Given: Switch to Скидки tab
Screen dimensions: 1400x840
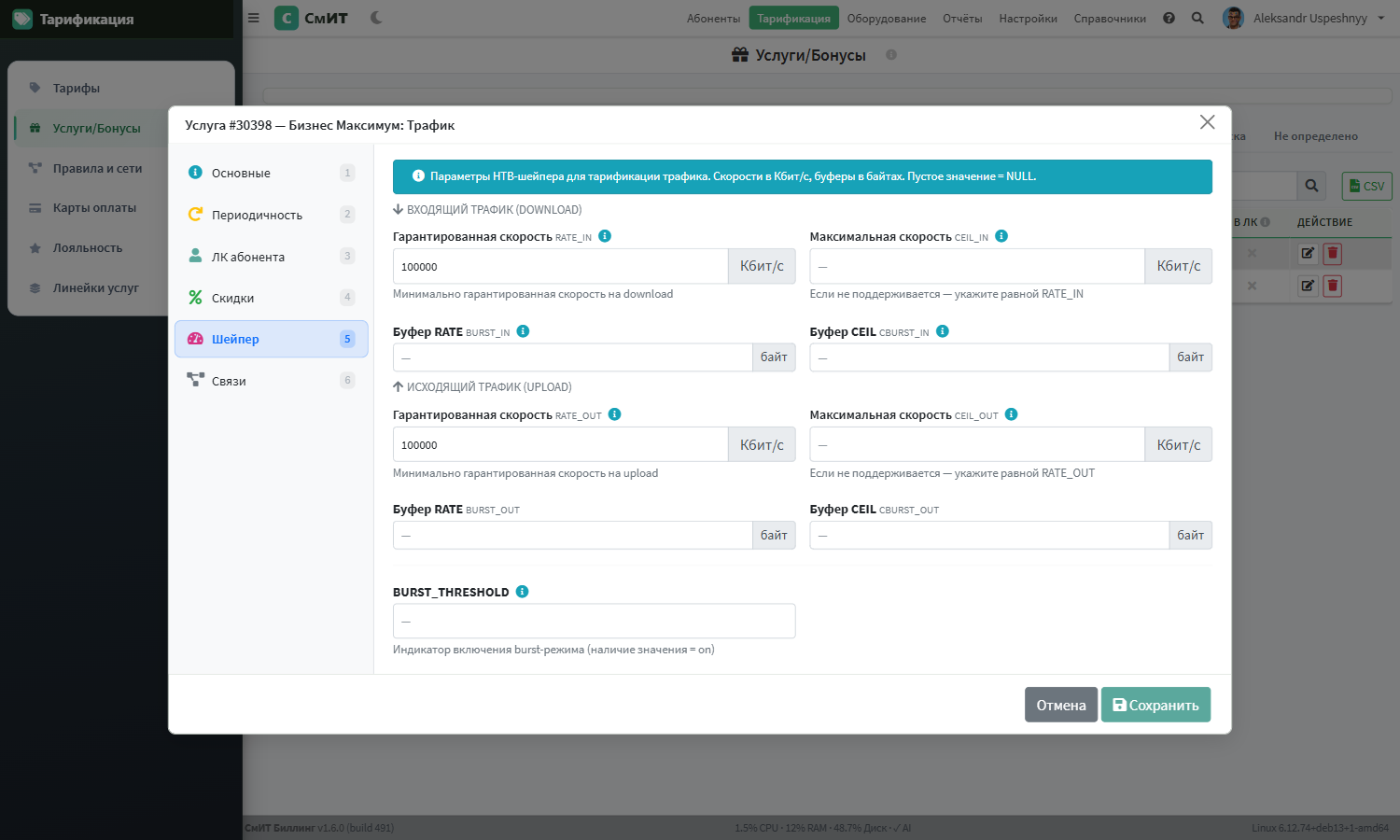Looking at the screenshot, I should [272, 298].
